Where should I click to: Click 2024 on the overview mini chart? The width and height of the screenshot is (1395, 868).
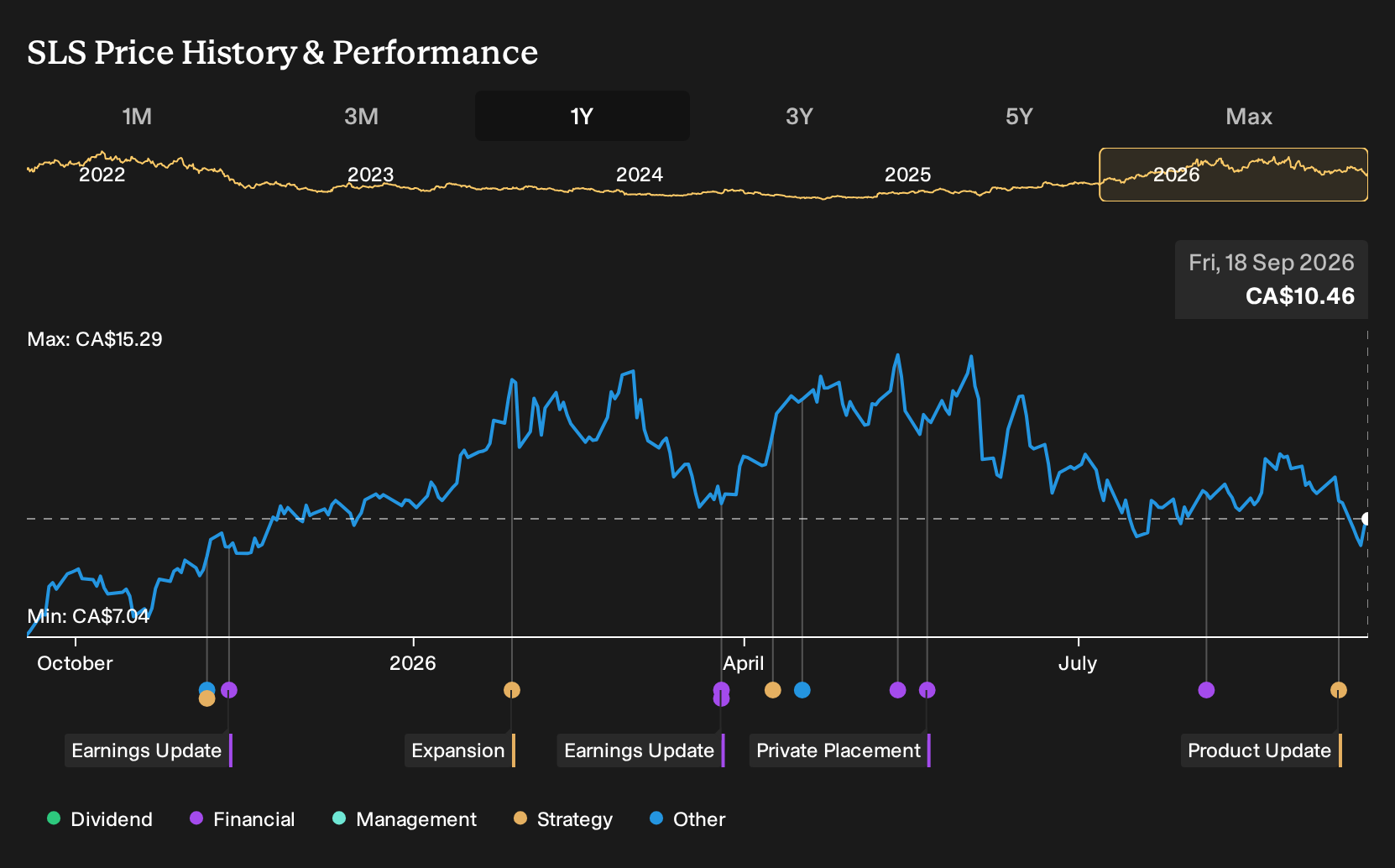coord(639,175)
